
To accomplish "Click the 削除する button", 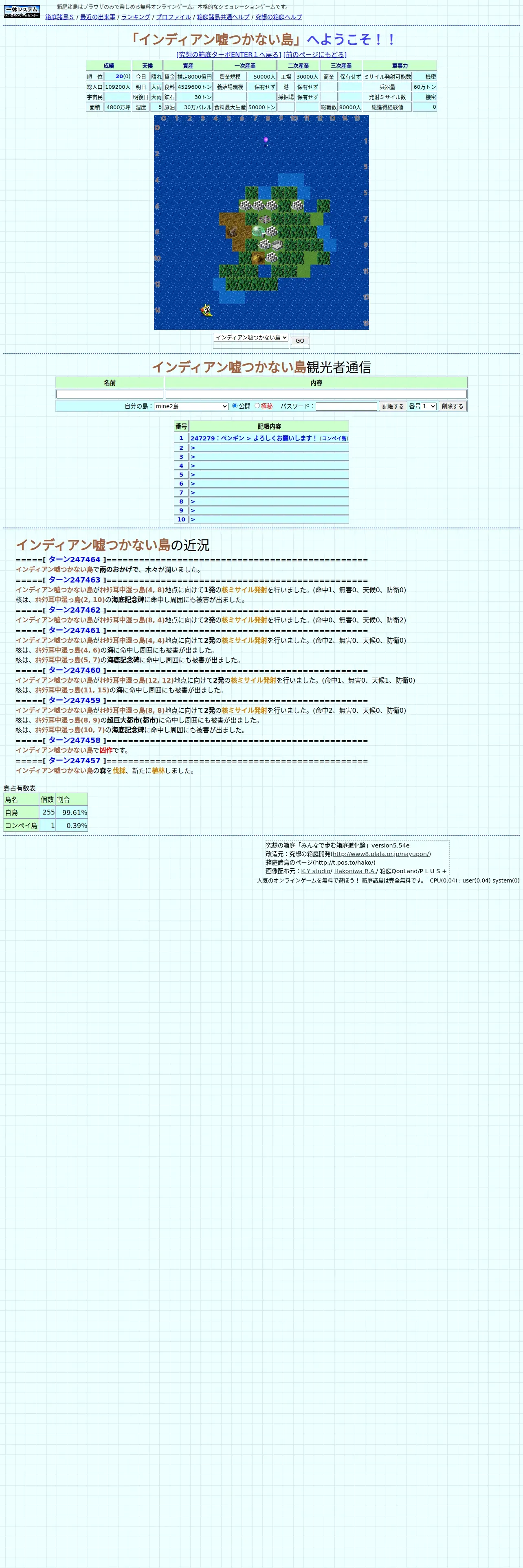I will point(453,406).
